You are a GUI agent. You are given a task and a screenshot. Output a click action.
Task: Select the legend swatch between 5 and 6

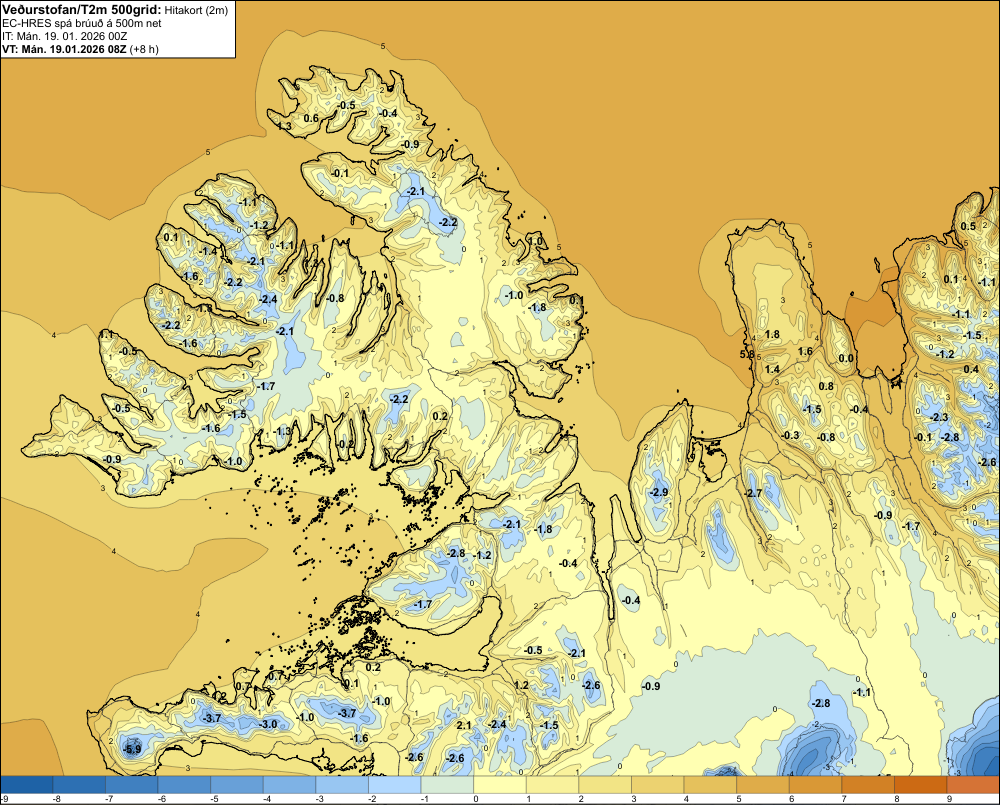pos(763,785)
